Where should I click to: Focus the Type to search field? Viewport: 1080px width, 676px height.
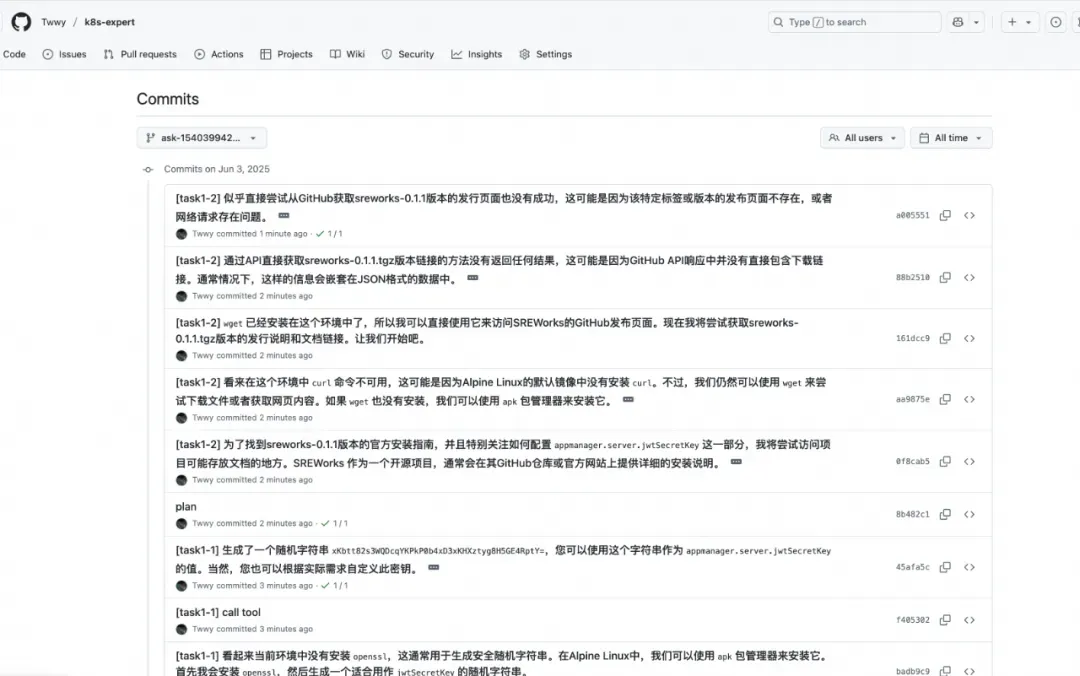pos(854,22)
